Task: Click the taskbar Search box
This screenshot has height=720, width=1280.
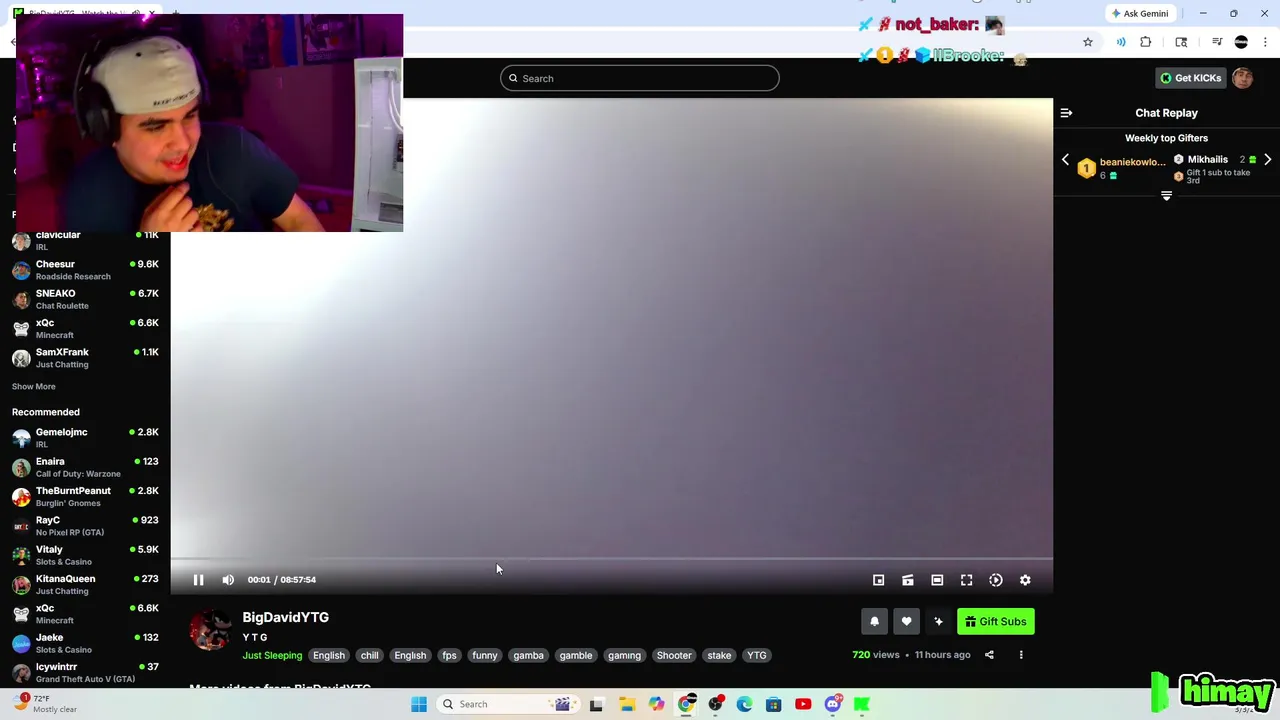Action: pos(506,704)
